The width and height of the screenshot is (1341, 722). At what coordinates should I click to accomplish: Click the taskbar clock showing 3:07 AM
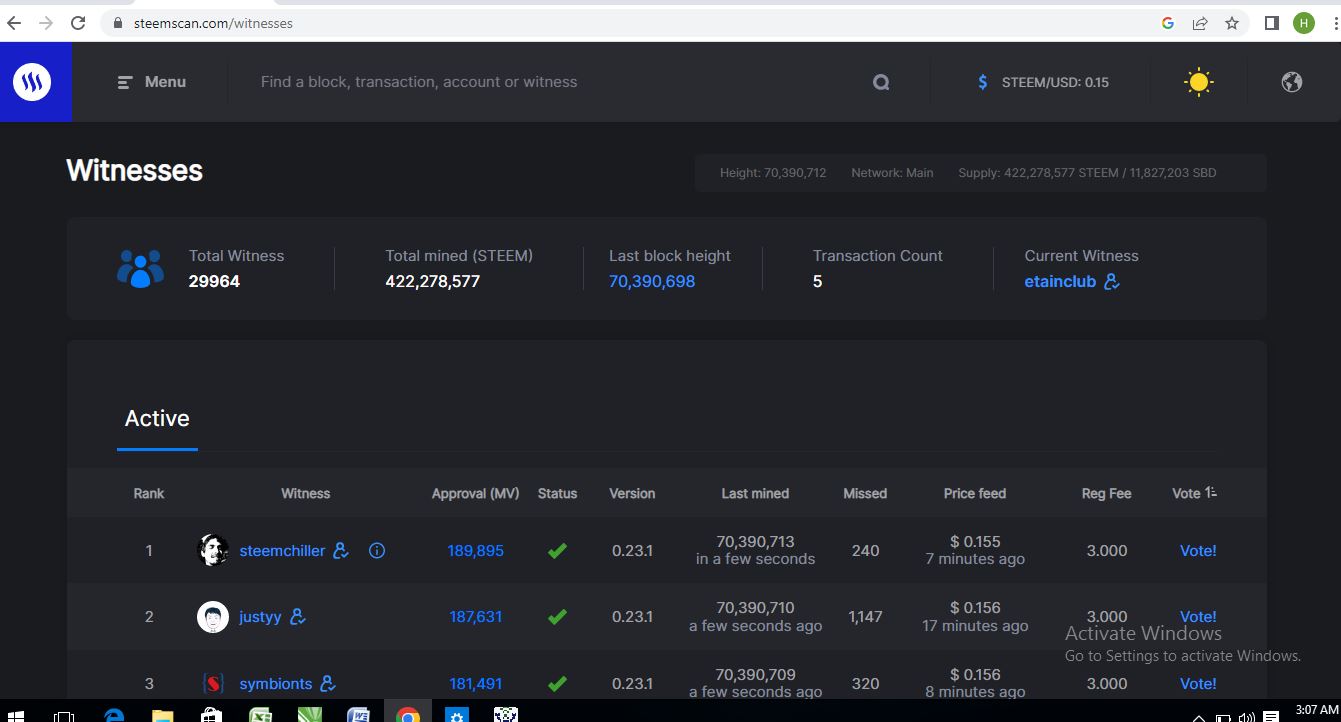tap(1316, 710)
